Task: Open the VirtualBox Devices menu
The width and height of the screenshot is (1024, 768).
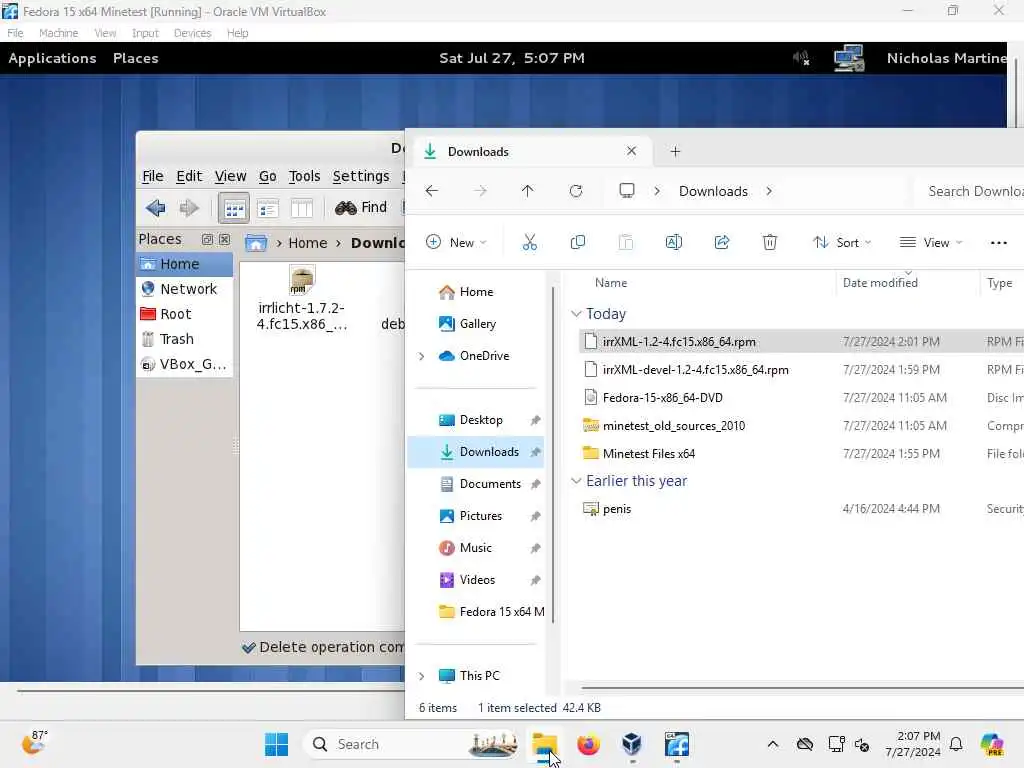Action: [x=192, y=33]
